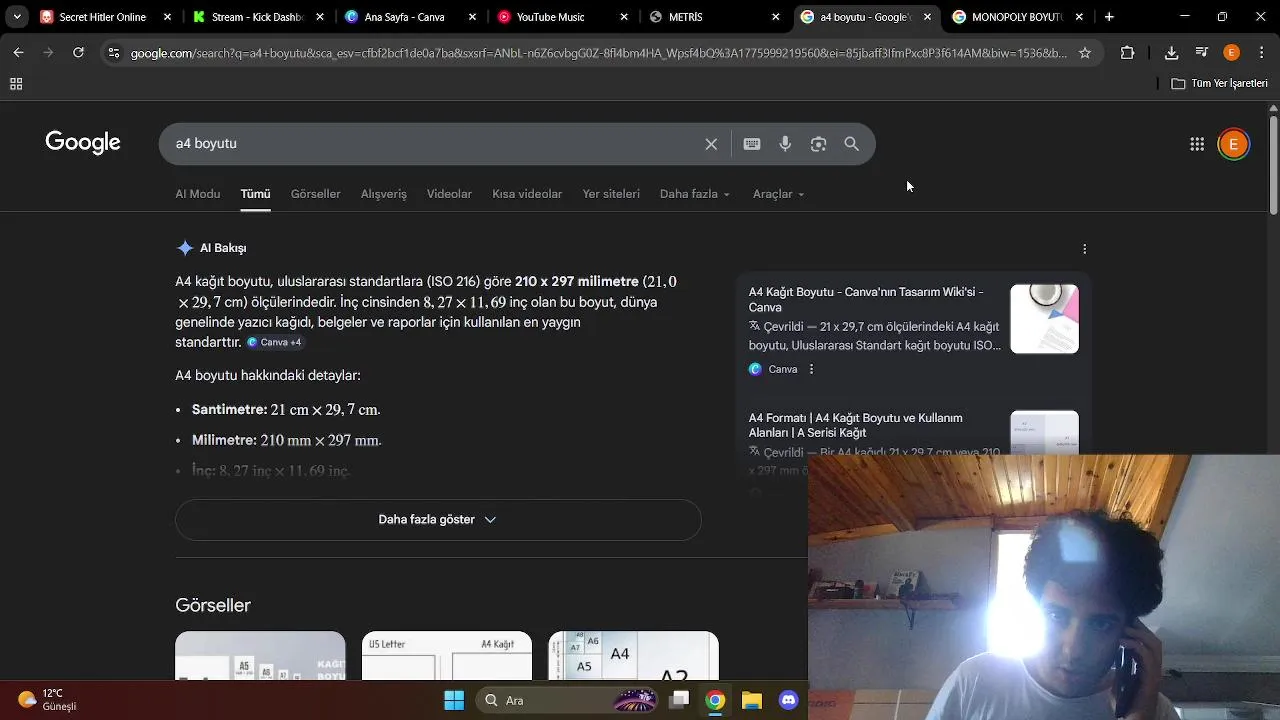Click the browser address bar URL

pos(598,53)
